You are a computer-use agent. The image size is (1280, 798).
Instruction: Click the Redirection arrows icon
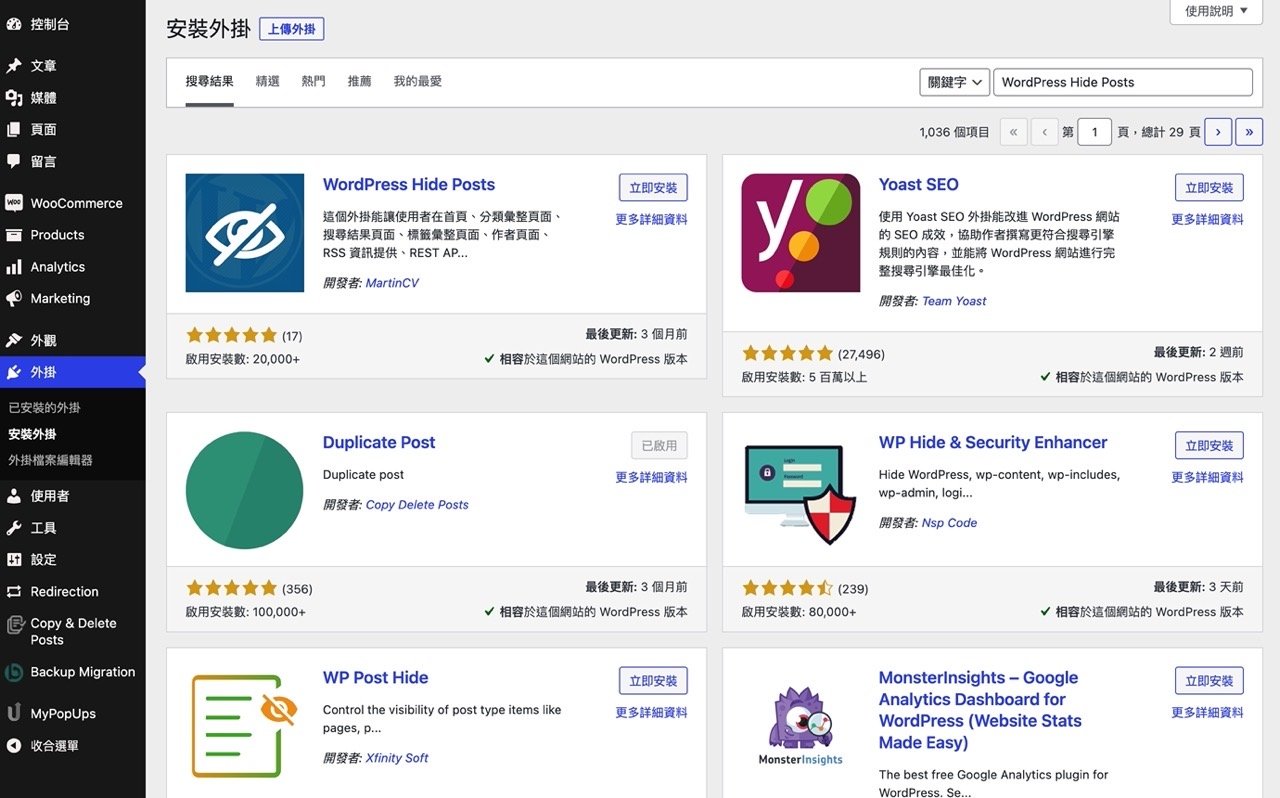coord(14,592)
